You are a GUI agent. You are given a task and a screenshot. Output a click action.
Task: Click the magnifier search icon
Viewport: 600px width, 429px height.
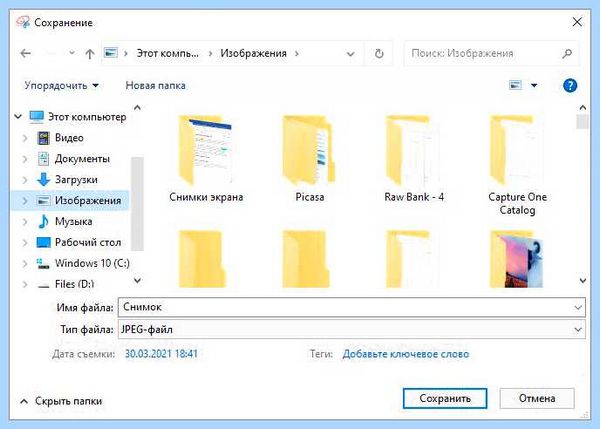[567, 54]
